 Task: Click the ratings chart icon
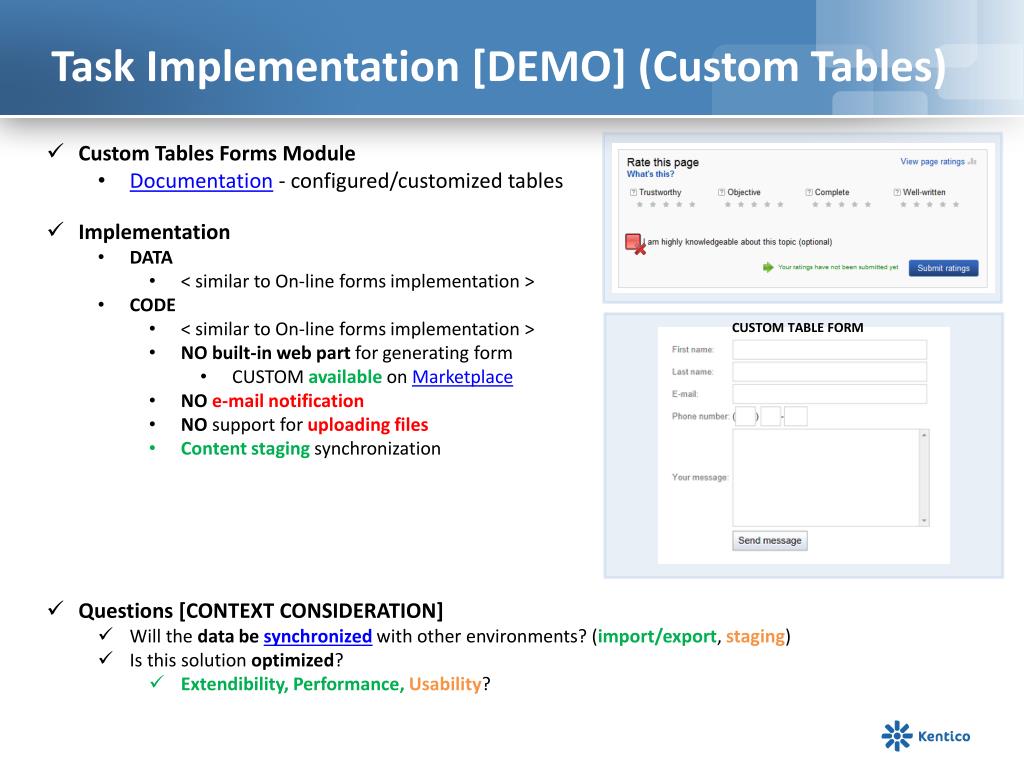click(972, 161)
